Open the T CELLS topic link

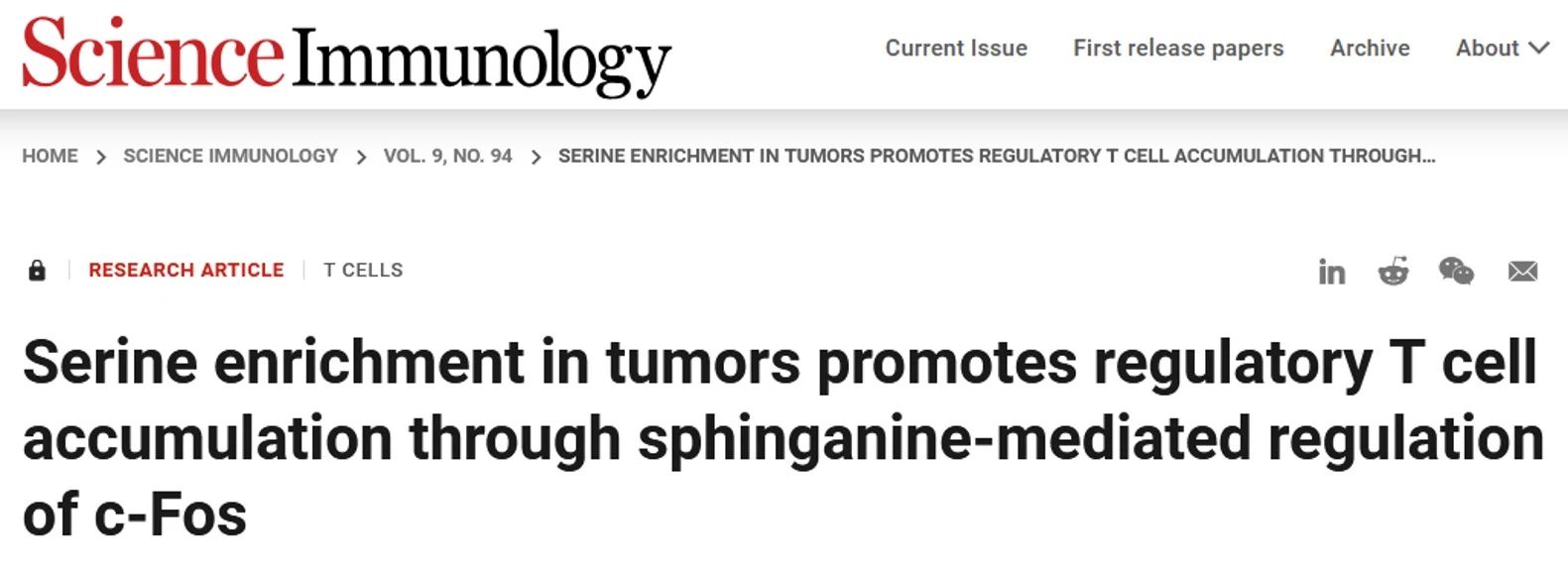click(x=363, y=270)
